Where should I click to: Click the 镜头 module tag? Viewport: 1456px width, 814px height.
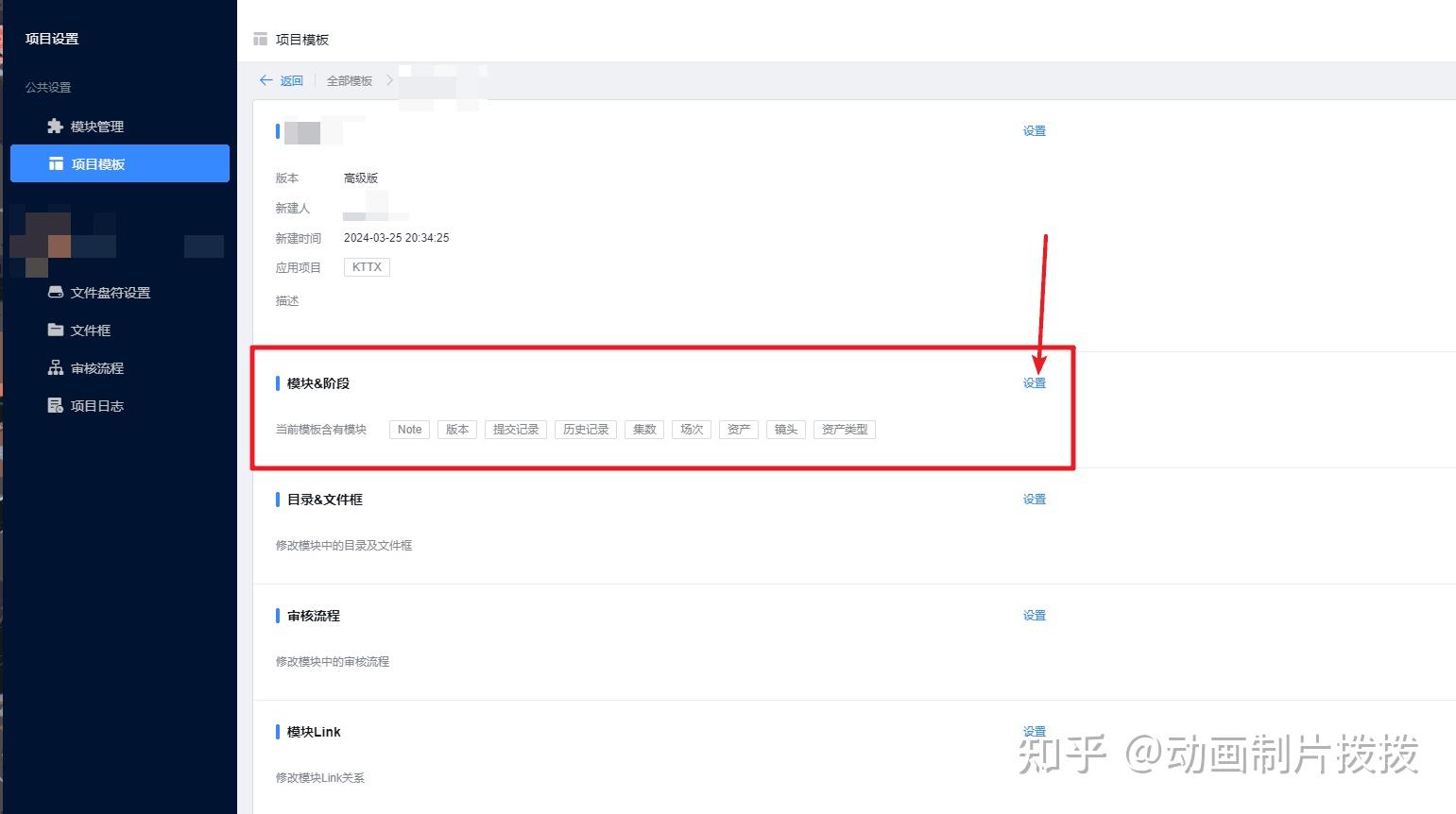(785, 429)
